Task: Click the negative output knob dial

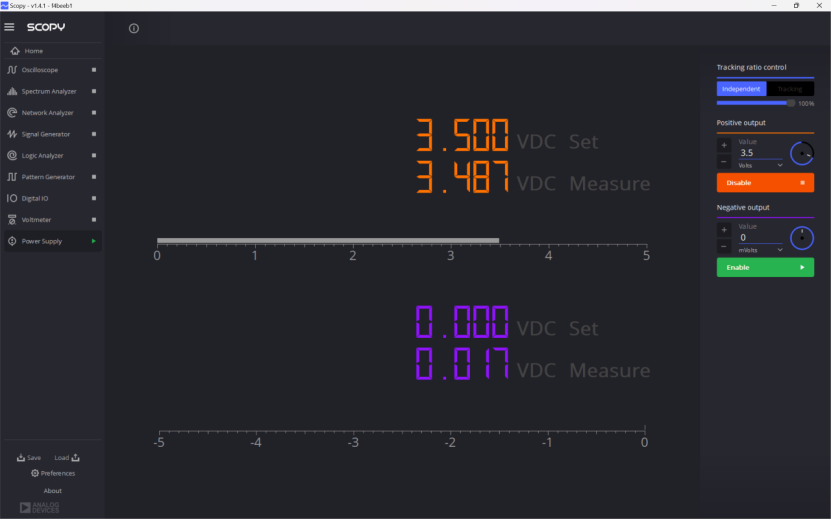Action: 802,239
